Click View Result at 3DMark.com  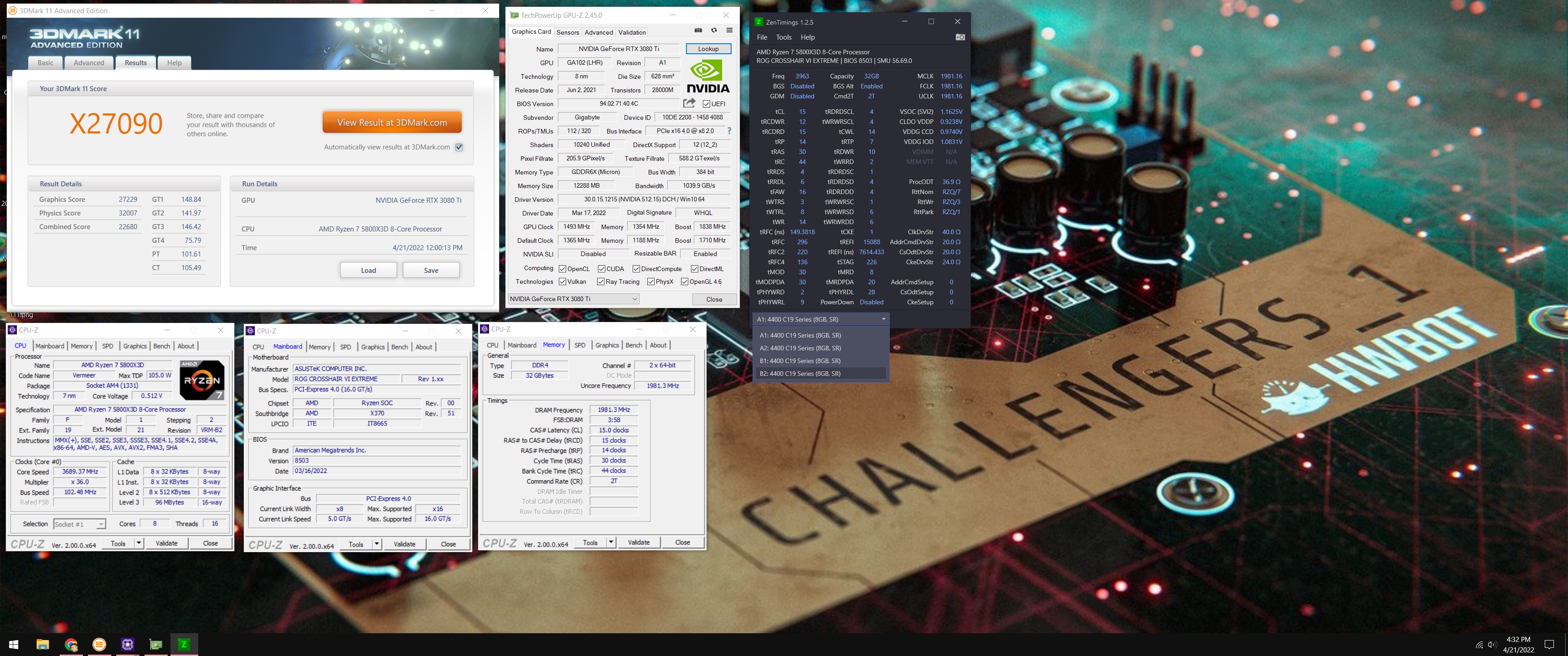pos(392,122)
